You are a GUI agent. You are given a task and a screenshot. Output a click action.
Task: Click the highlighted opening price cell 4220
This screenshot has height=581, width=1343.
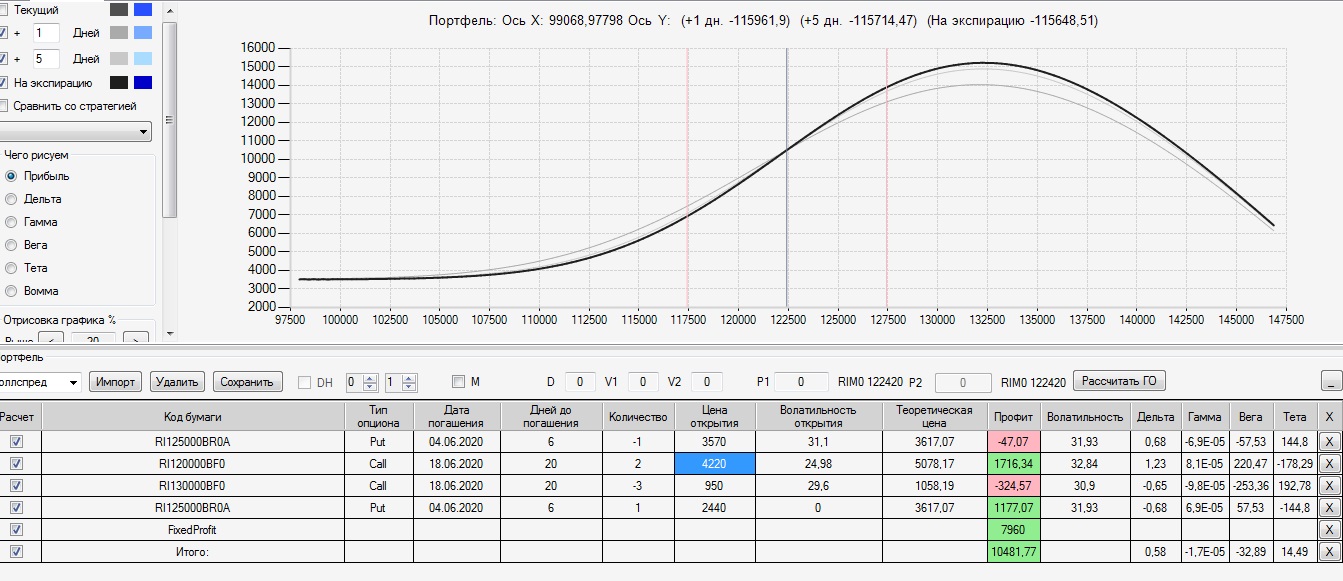tap(714, 464)
